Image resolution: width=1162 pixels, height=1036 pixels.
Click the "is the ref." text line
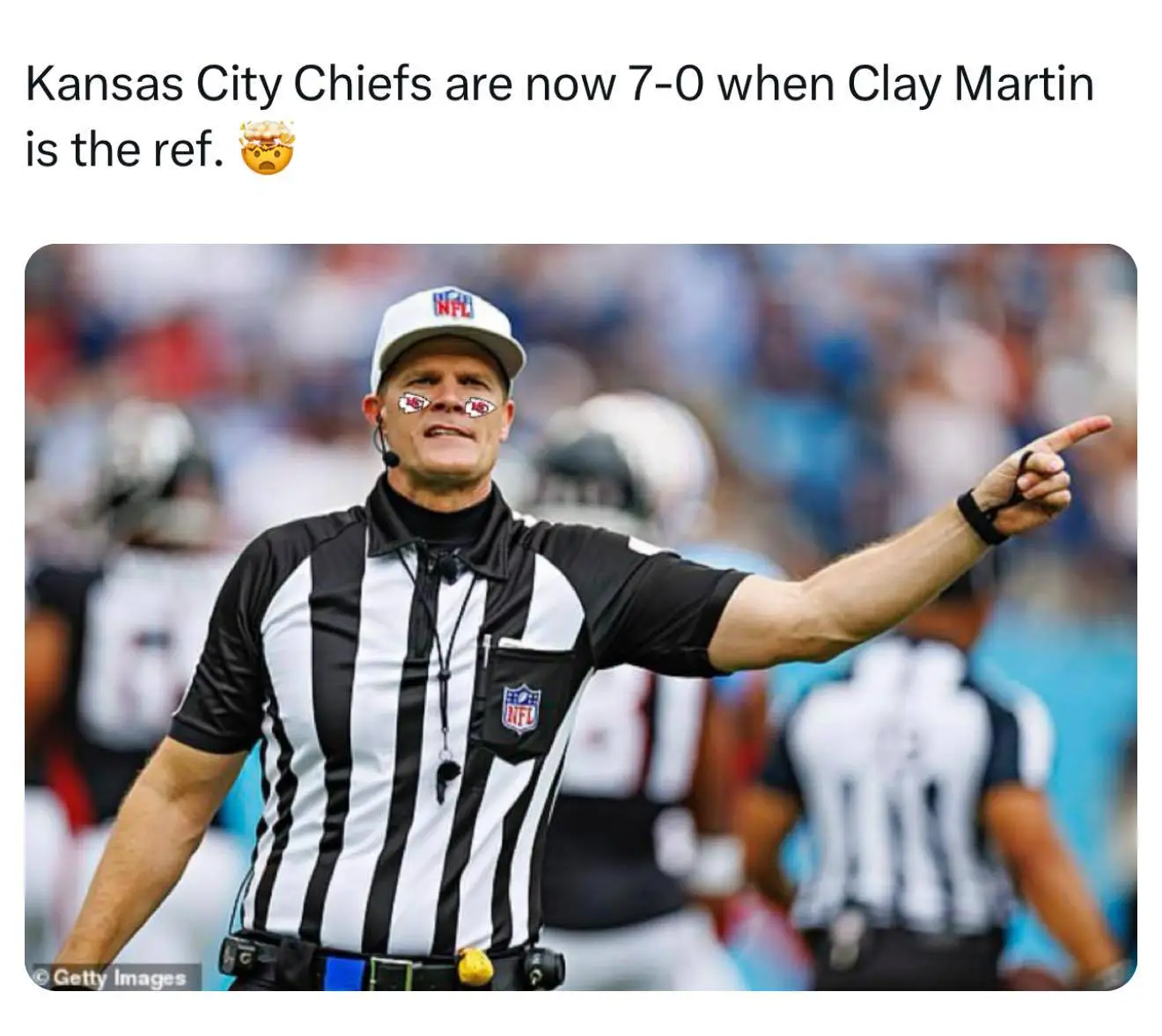(x=123, y=149)
